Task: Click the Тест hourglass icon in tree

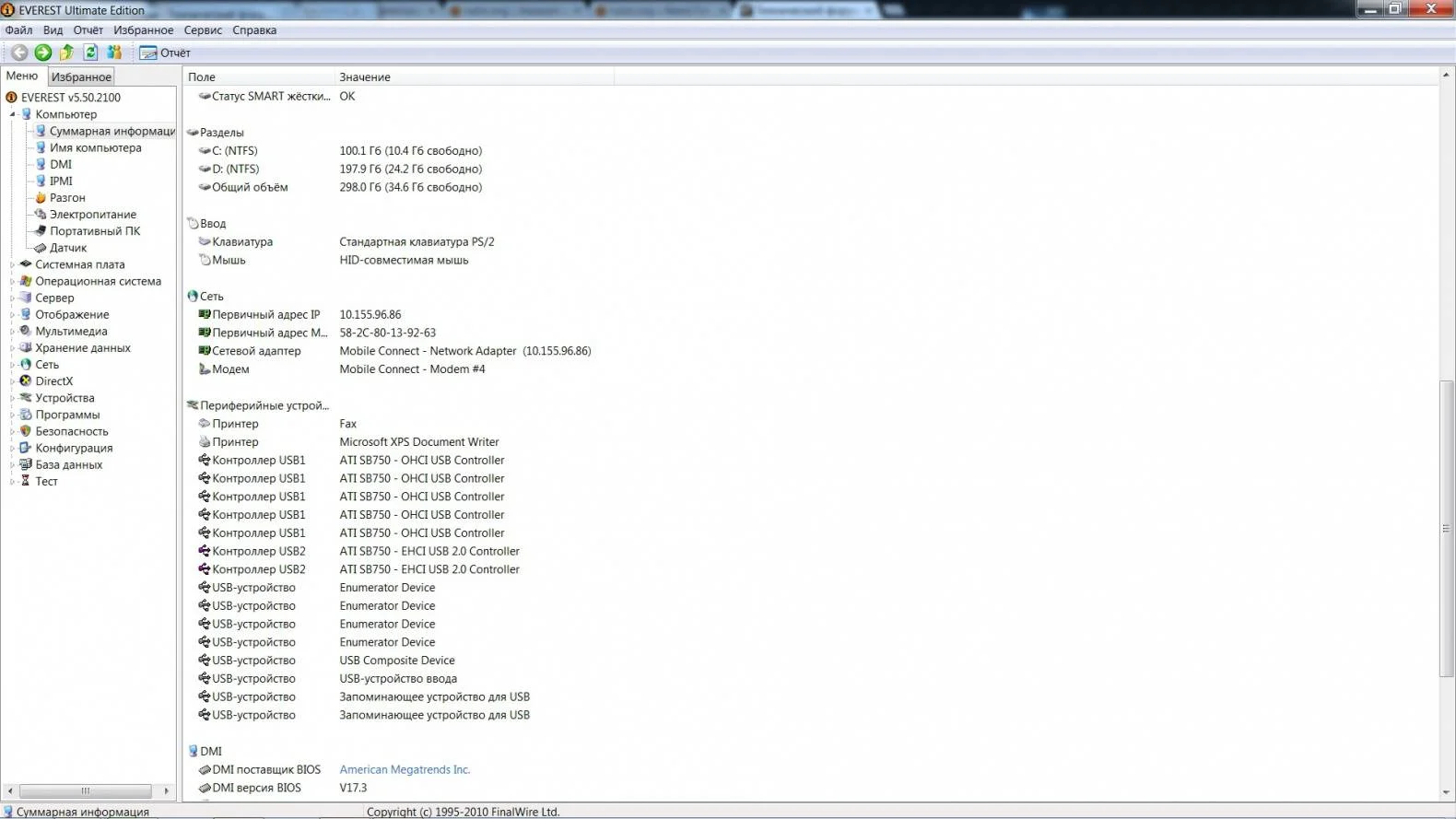Action: (x=26, y=481)
